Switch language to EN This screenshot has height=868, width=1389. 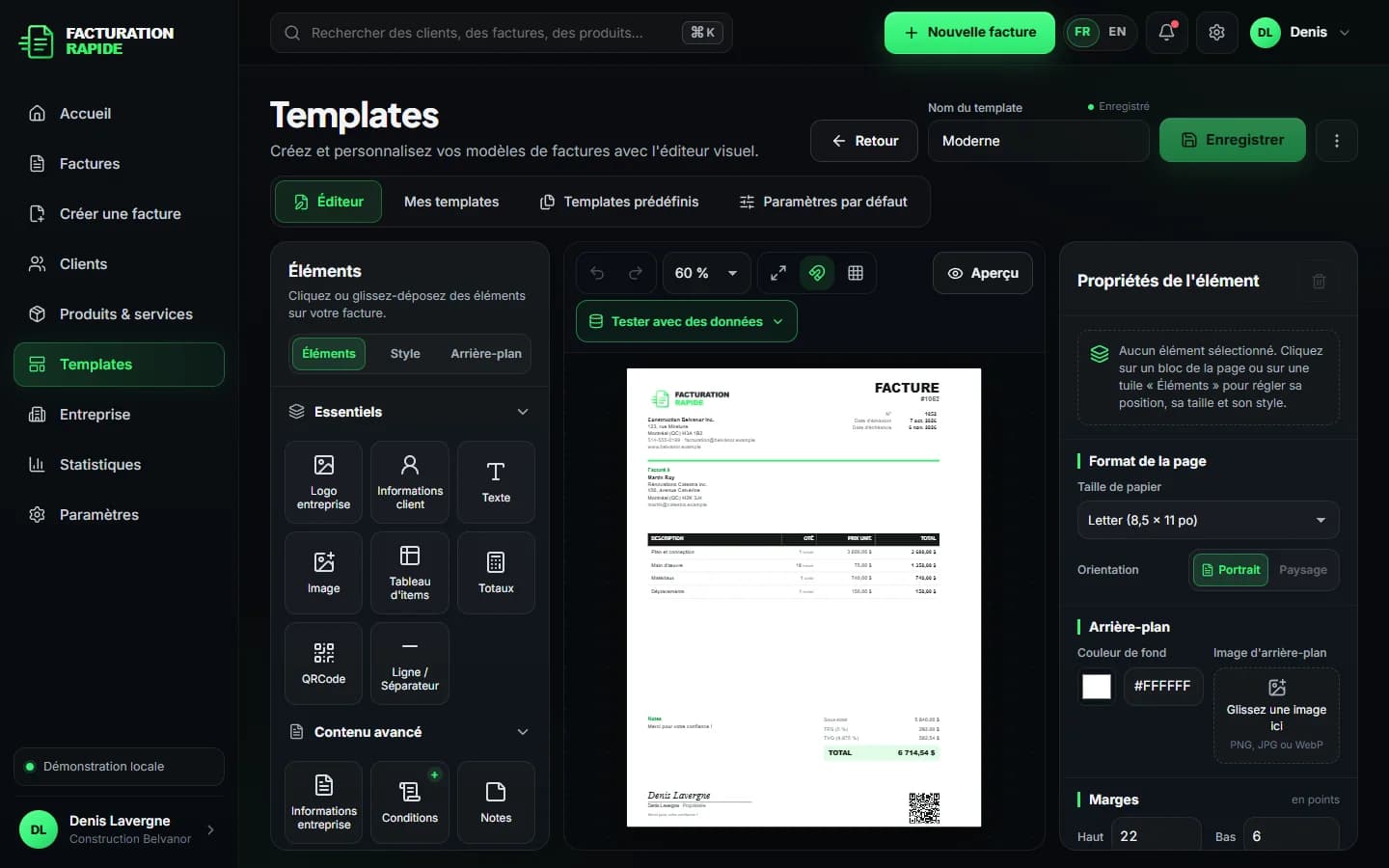tap(1117, 32)
